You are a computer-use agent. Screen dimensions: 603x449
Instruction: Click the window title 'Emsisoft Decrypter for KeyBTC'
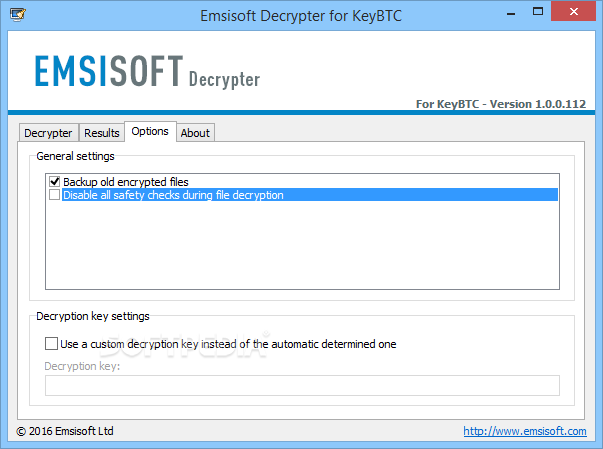(x=301, y=16)
